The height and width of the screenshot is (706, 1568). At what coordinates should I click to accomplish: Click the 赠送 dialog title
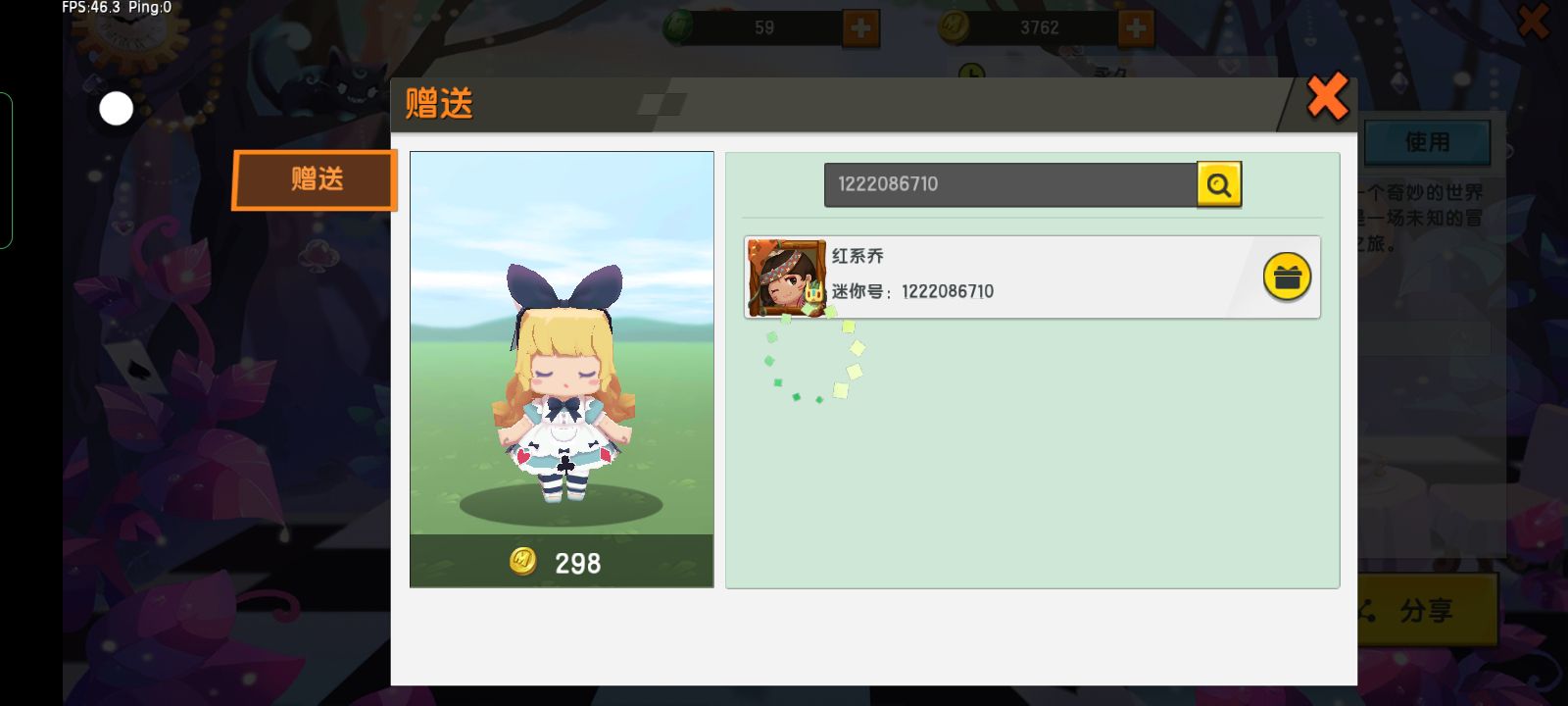[439, 103]
